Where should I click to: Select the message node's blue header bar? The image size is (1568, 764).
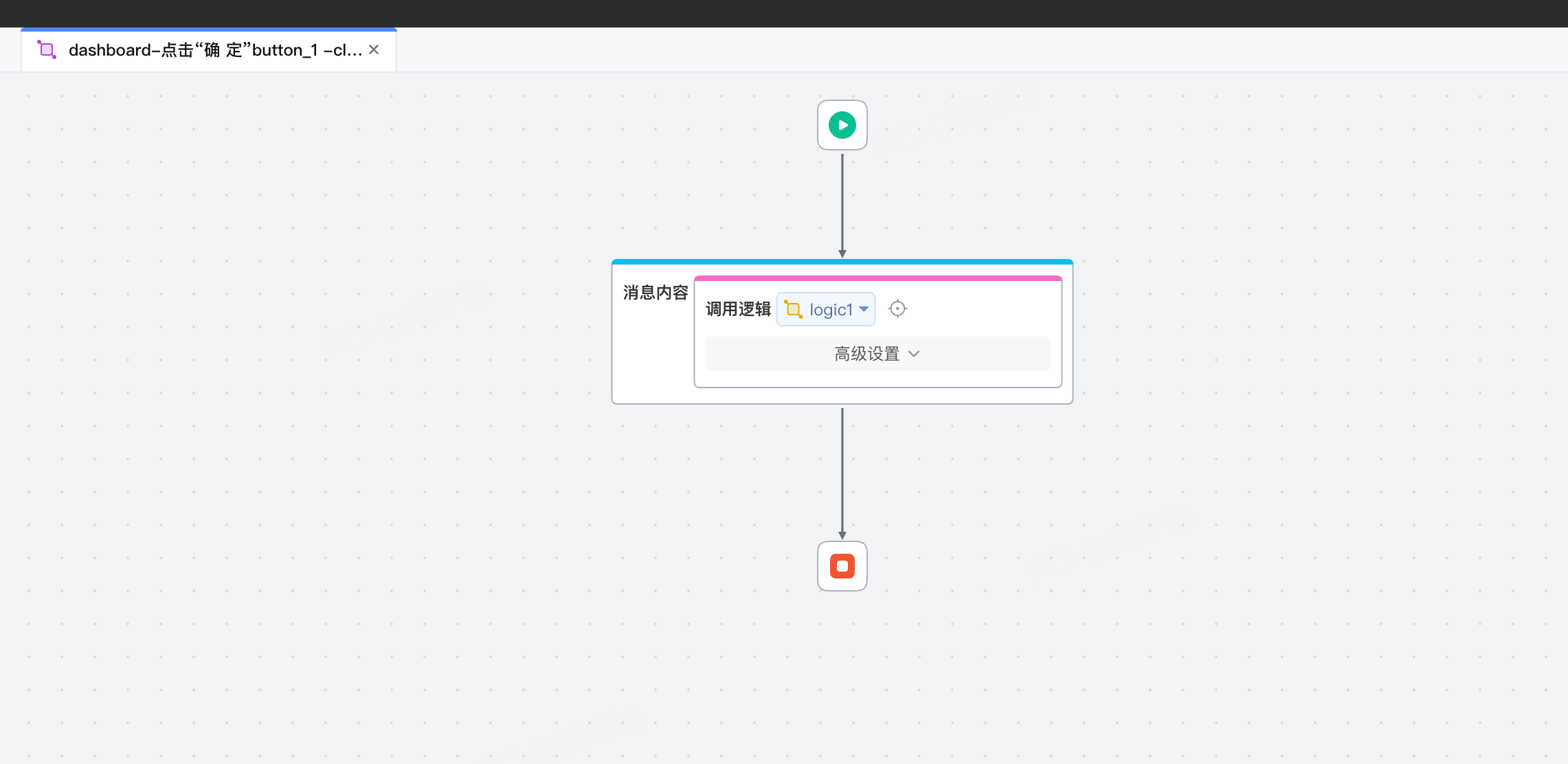click(x=842, y=262)
